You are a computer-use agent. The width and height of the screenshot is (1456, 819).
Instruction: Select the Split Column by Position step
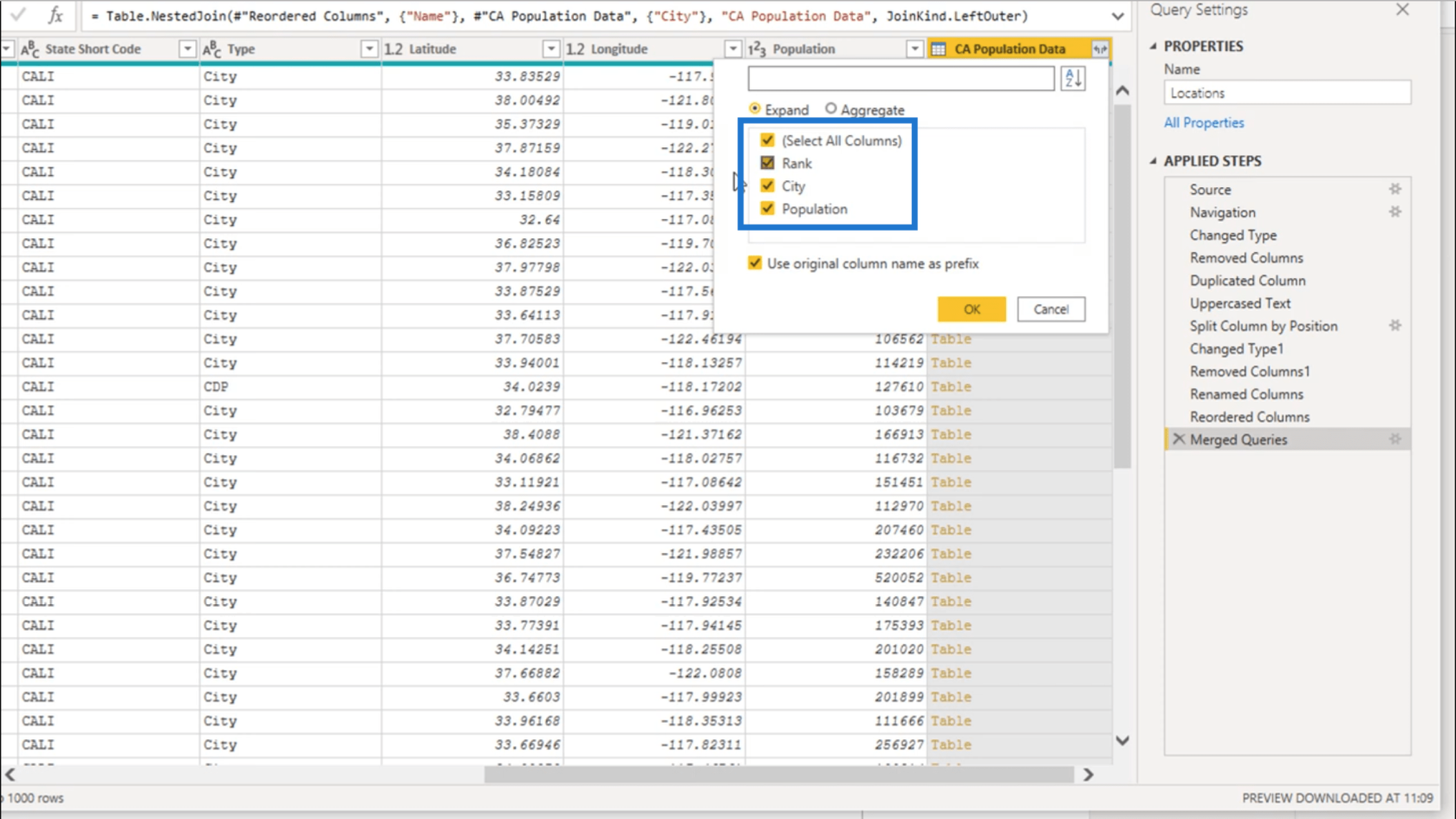[1264, 326]
